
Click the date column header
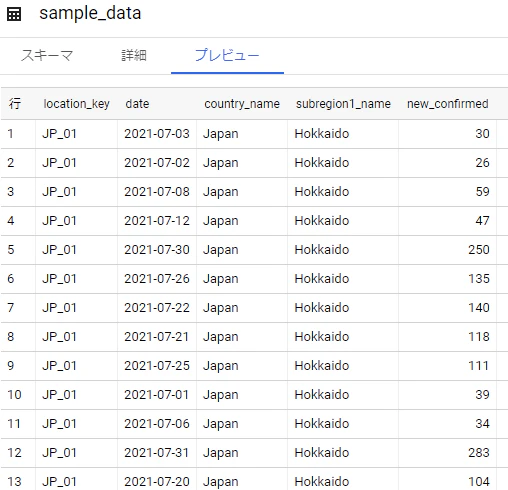point(137,104)
